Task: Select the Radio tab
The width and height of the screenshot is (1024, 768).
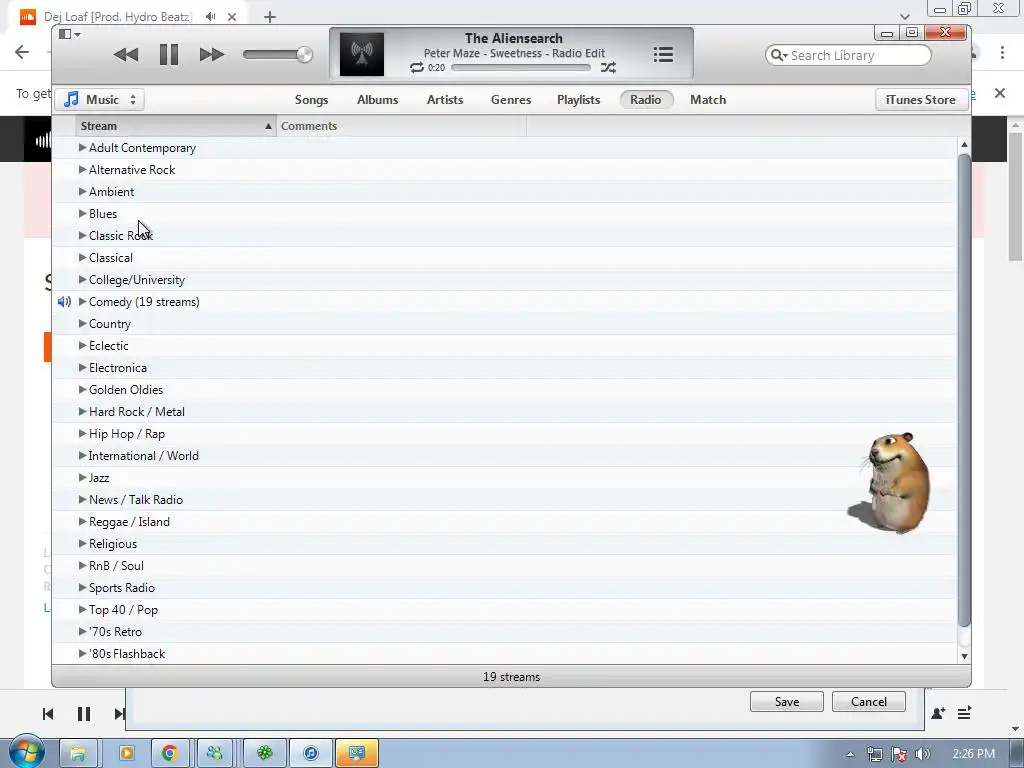Action: point(645,100)
